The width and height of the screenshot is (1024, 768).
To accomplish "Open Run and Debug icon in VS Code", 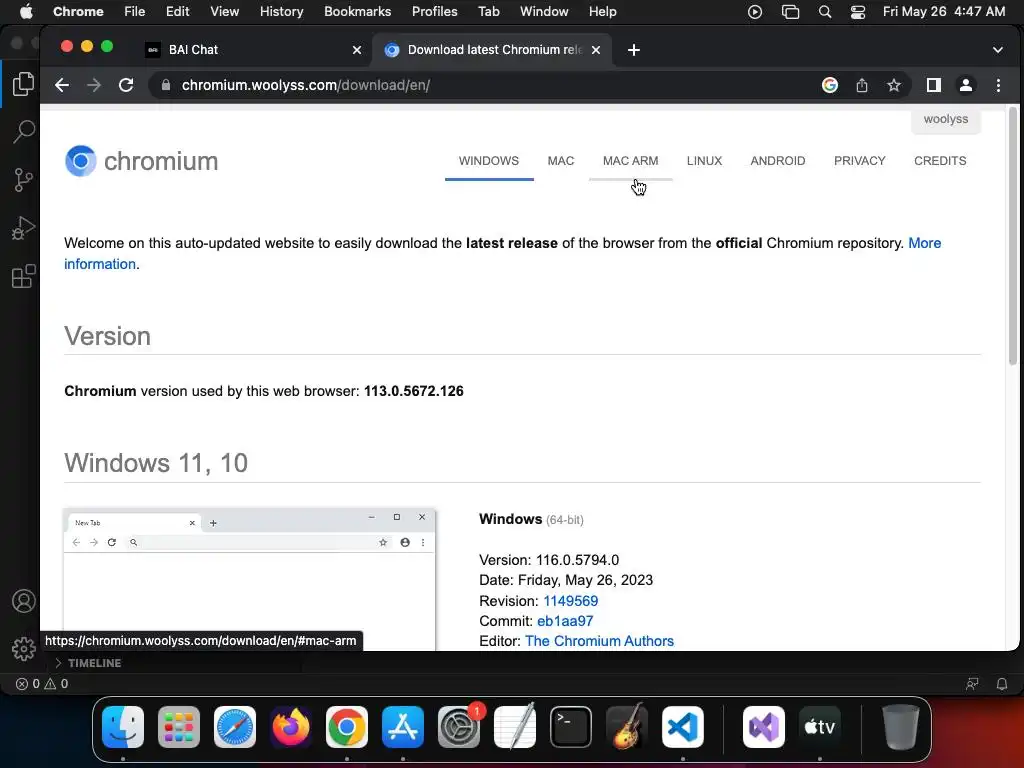I will [x=24, y=228].
